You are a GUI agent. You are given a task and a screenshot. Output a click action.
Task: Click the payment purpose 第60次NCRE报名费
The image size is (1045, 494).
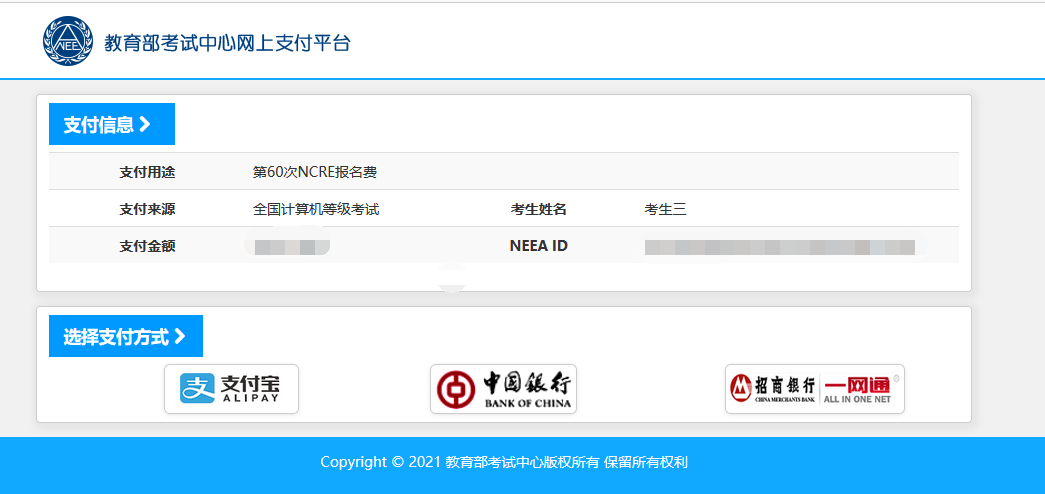[315, 172]
